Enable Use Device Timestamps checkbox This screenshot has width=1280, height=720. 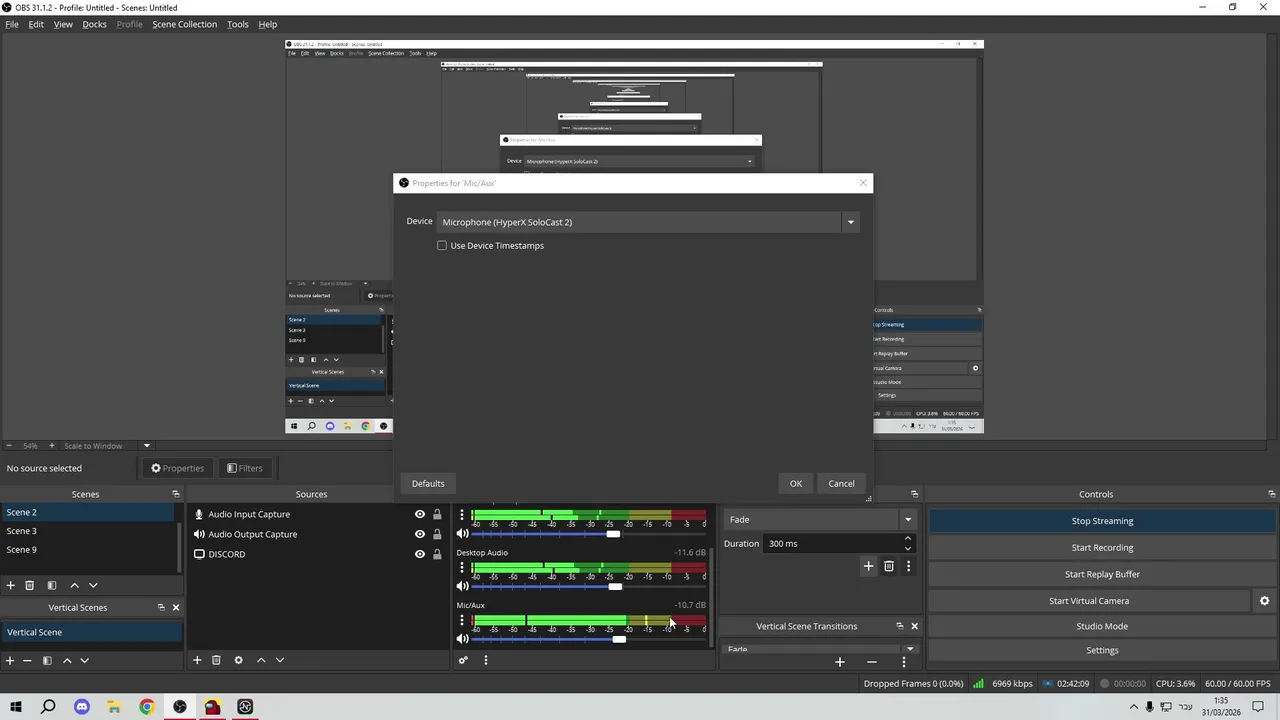442,246
